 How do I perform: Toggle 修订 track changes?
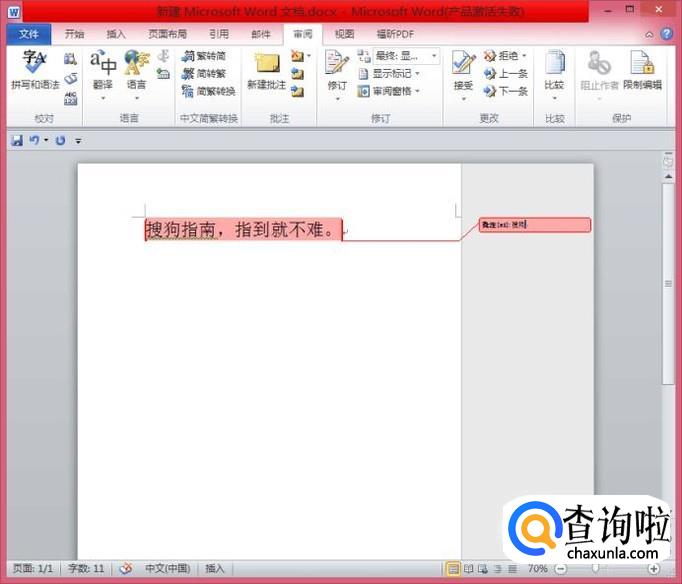pyautogui.click(x=337, y=70)
